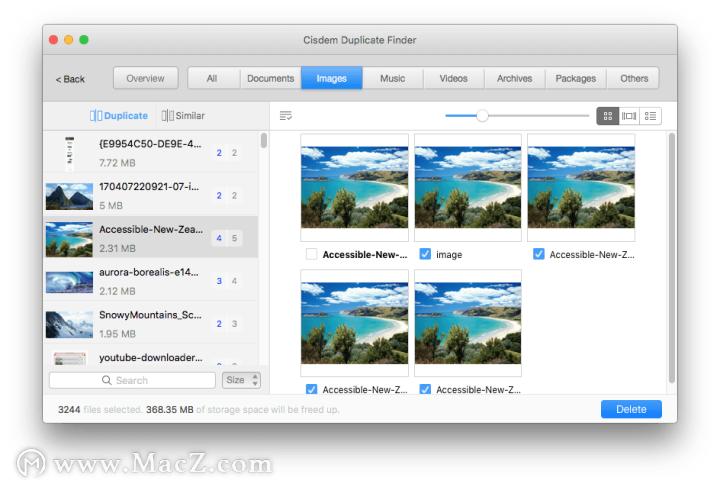Click the magnifier icon in search box
Image resolution: width=720 pixels, height=484 pixels.
coord(107,380)
